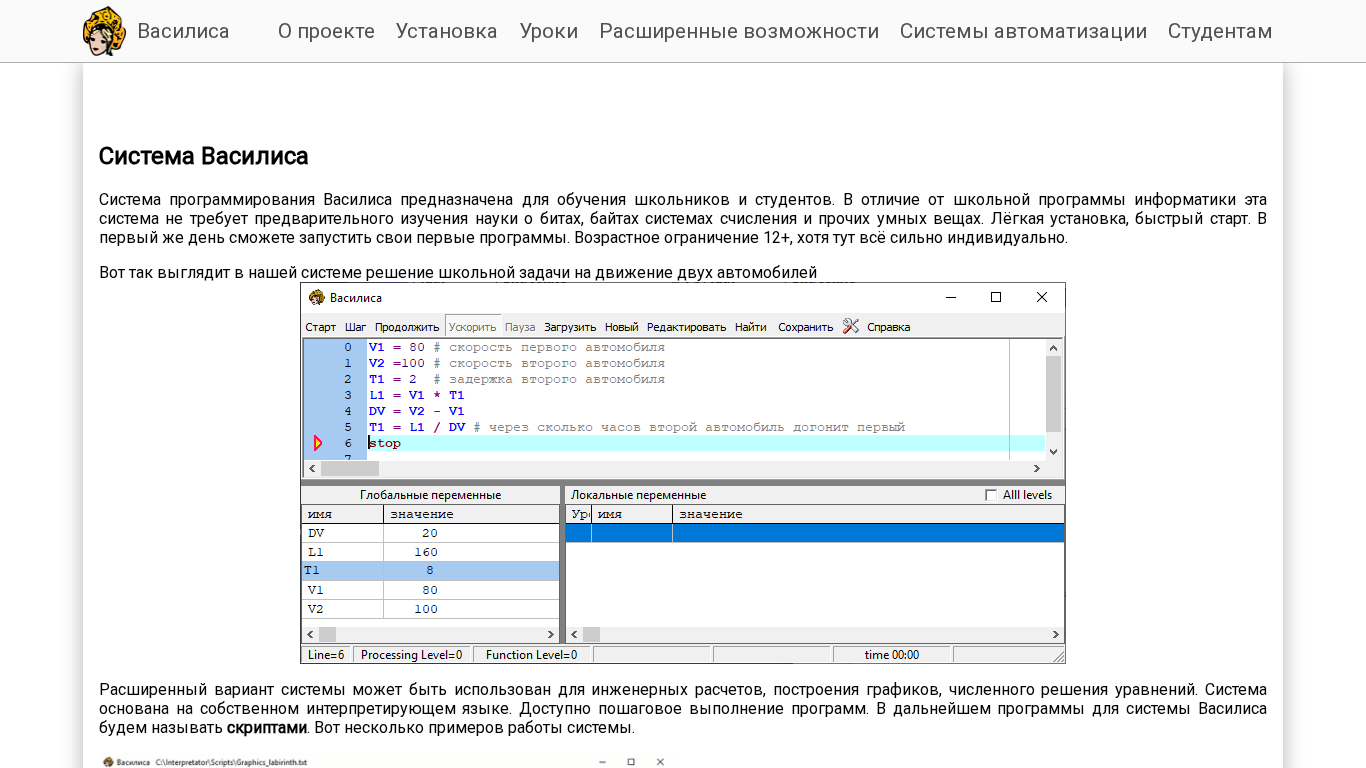Open the Расширенные возможности menu item
The width and height of the screenshot is (1366, 768).
[x=739, y=31]
